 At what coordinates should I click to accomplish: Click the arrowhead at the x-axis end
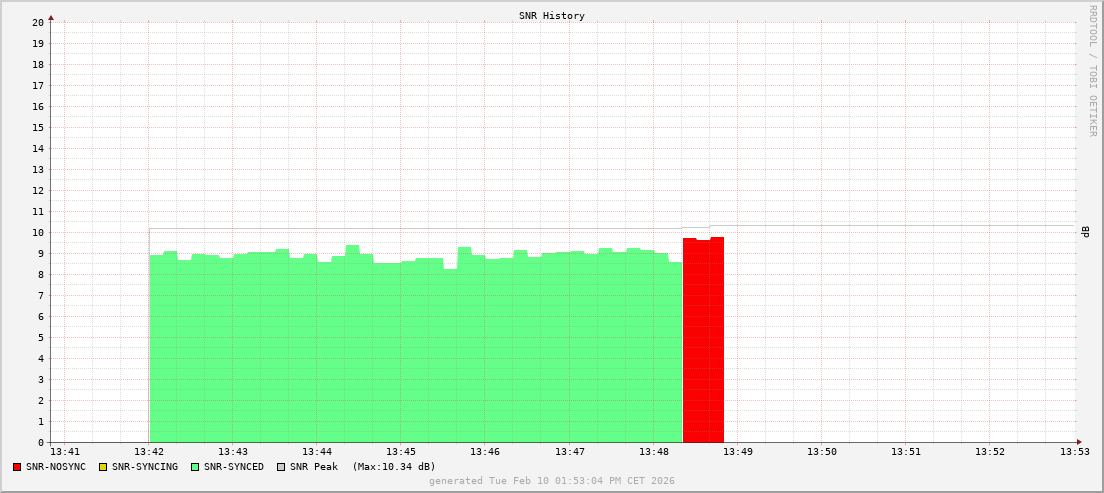1079,442
